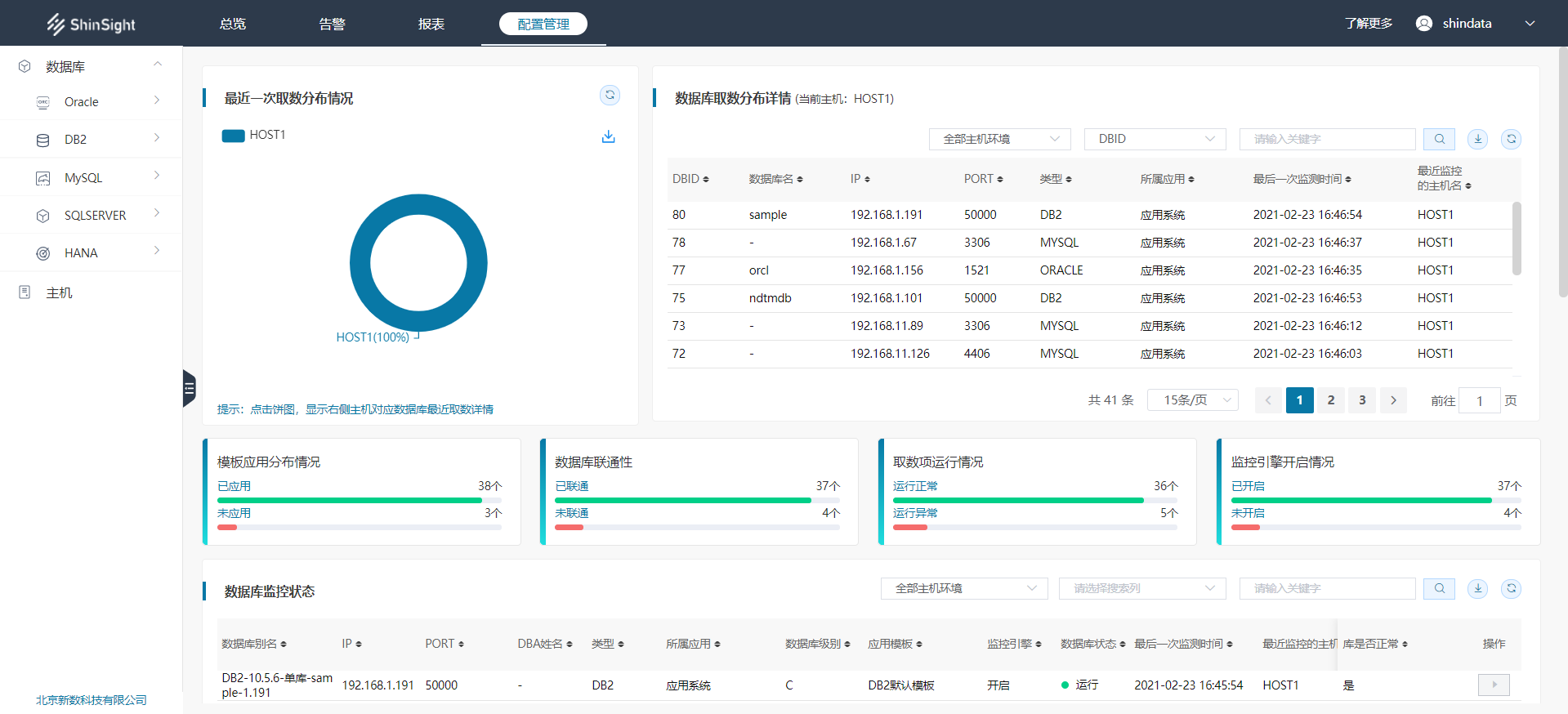Image resolution: width=1568 pixels, height=714 pixels.
Task: Open the 报表 tab
Action: coord(431,24)
